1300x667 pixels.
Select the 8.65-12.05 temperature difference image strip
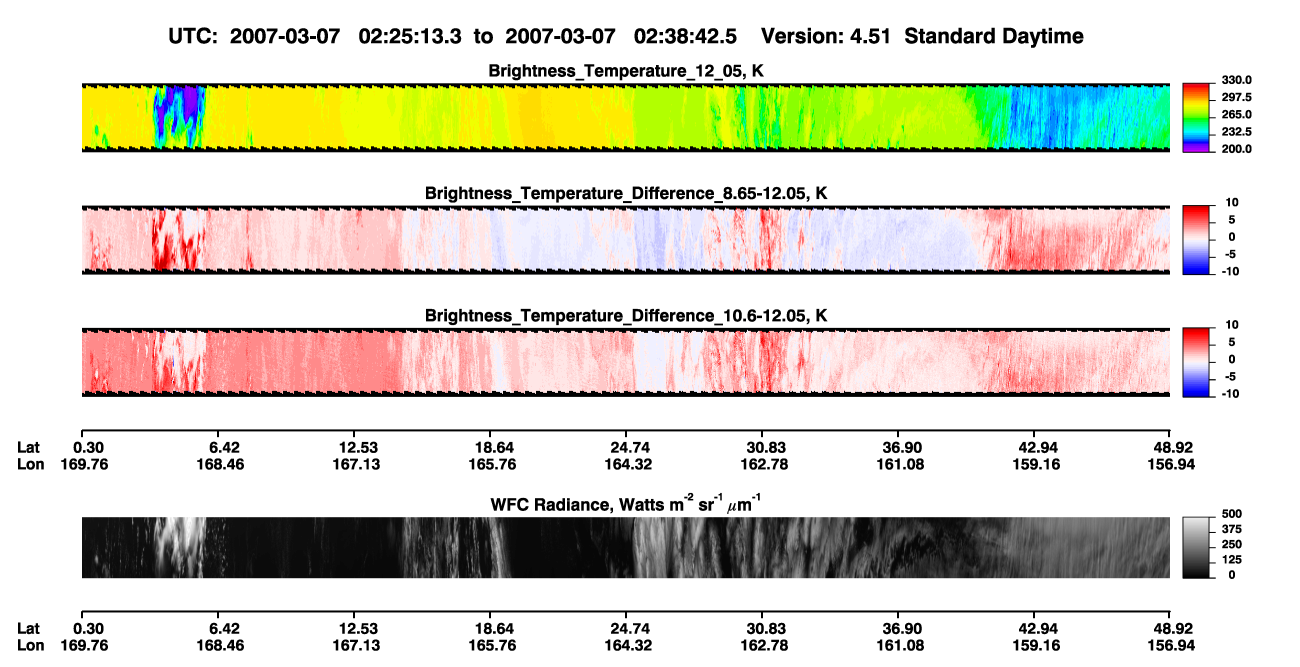tap(625, 239)
